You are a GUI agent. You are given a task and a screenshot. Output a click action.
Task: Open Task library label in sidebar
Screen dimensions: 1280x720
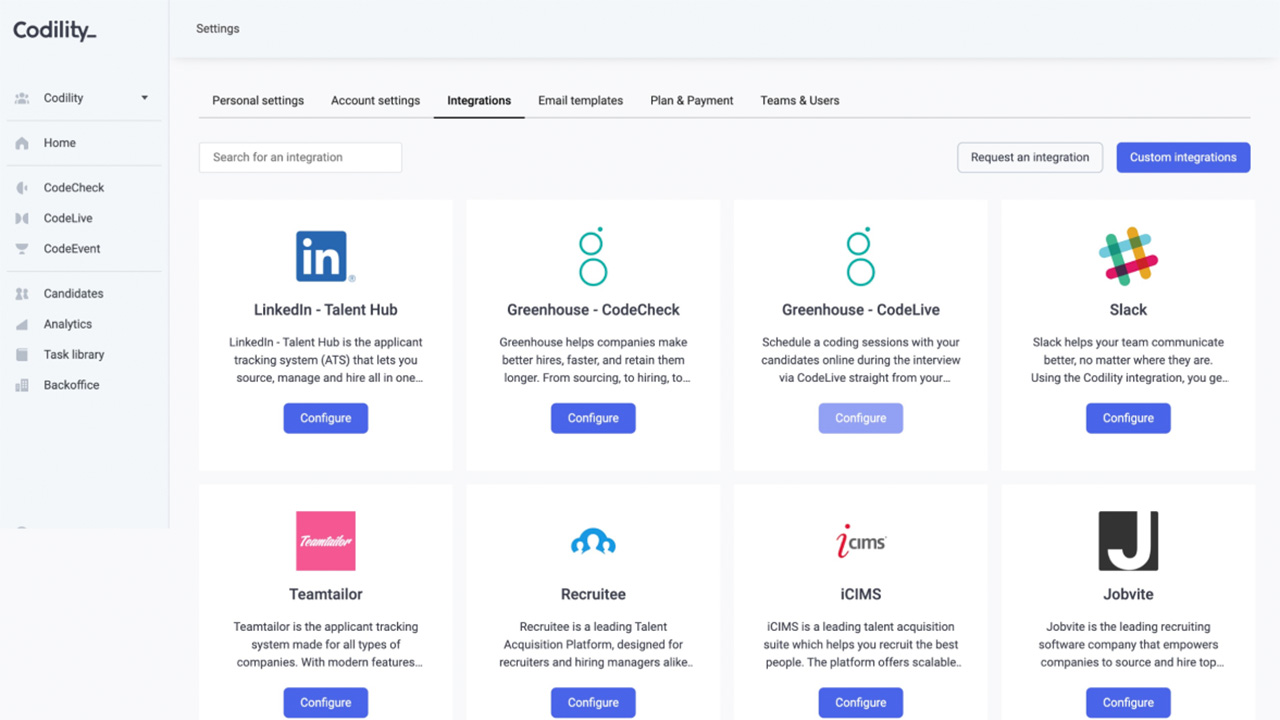pos(74,355)
